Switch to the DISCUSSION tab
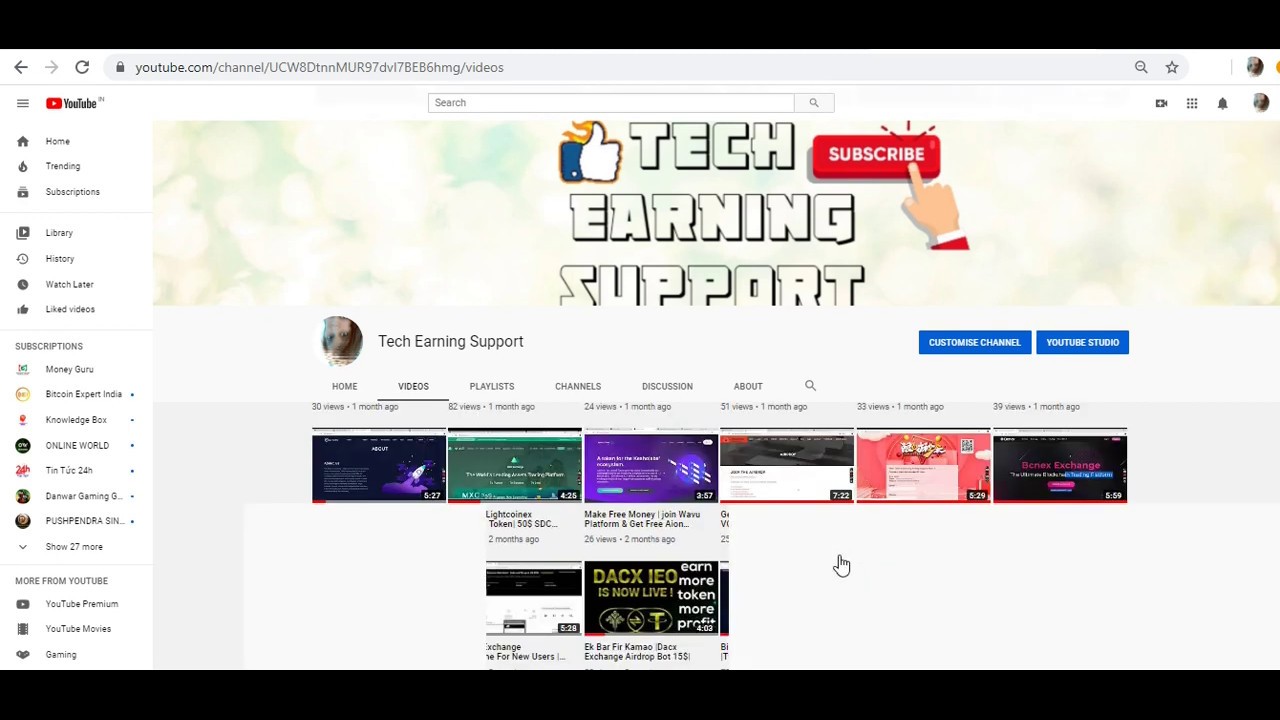Viewport: 1280px width, 720px height. pyautogui.click(x=667, y=386)
